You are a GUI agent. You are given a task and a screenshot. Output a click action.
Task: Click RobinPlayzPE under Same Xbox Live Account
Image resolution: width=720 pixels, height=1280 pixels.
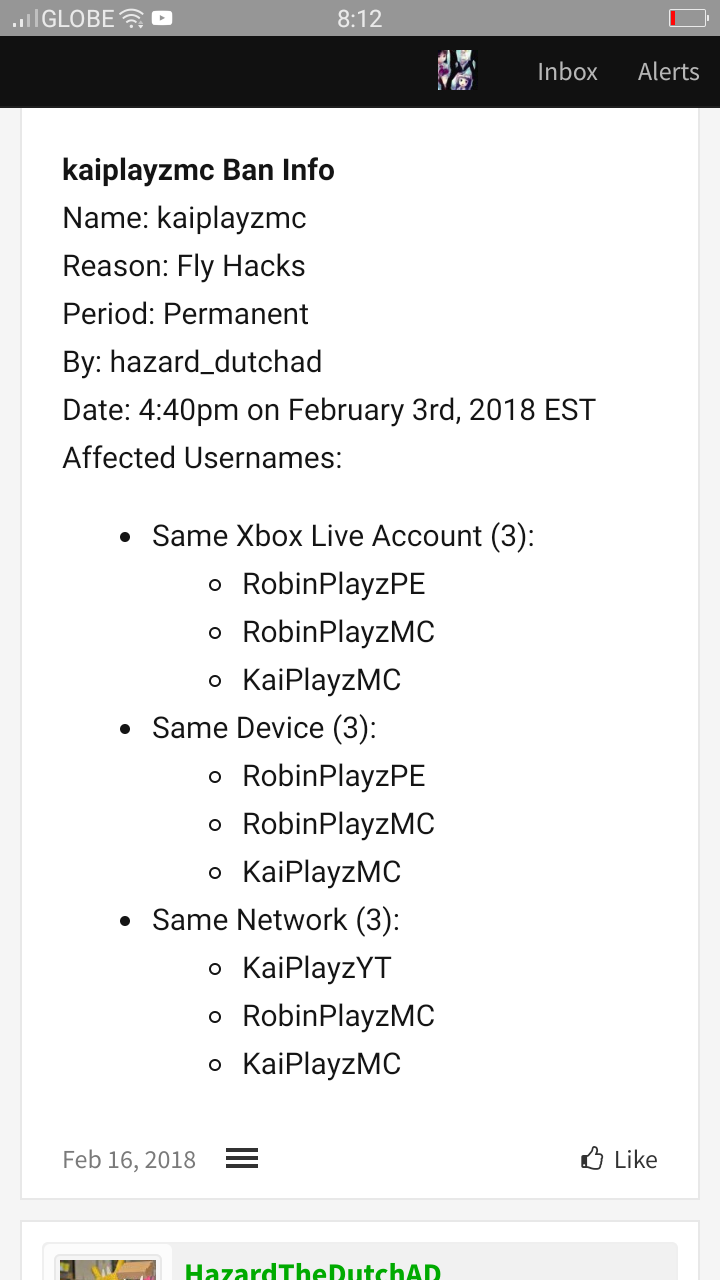[x=334, y=584]
